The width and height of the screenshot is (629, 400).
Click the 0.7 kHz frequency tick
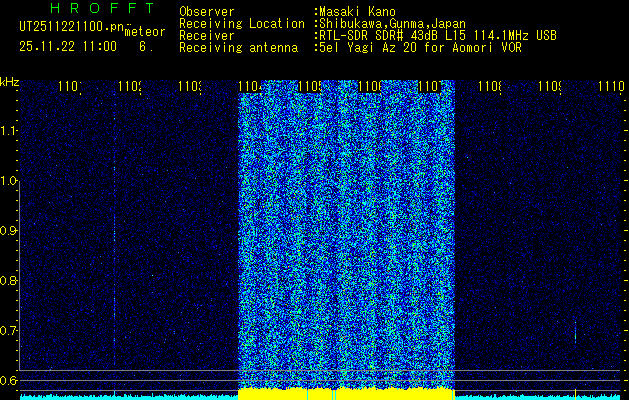pos(9,331)
